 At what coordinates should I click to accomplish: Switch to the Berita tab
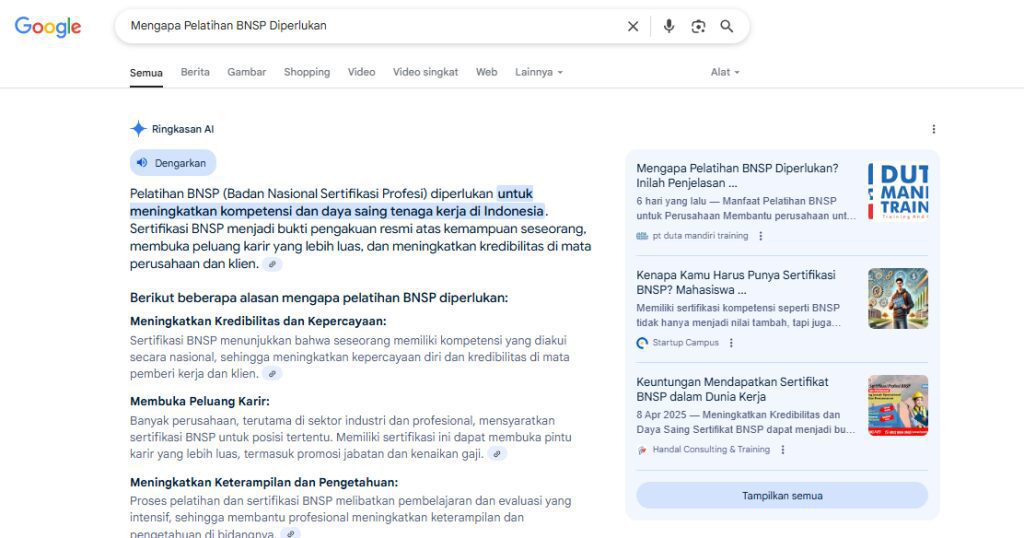(195, 72)
